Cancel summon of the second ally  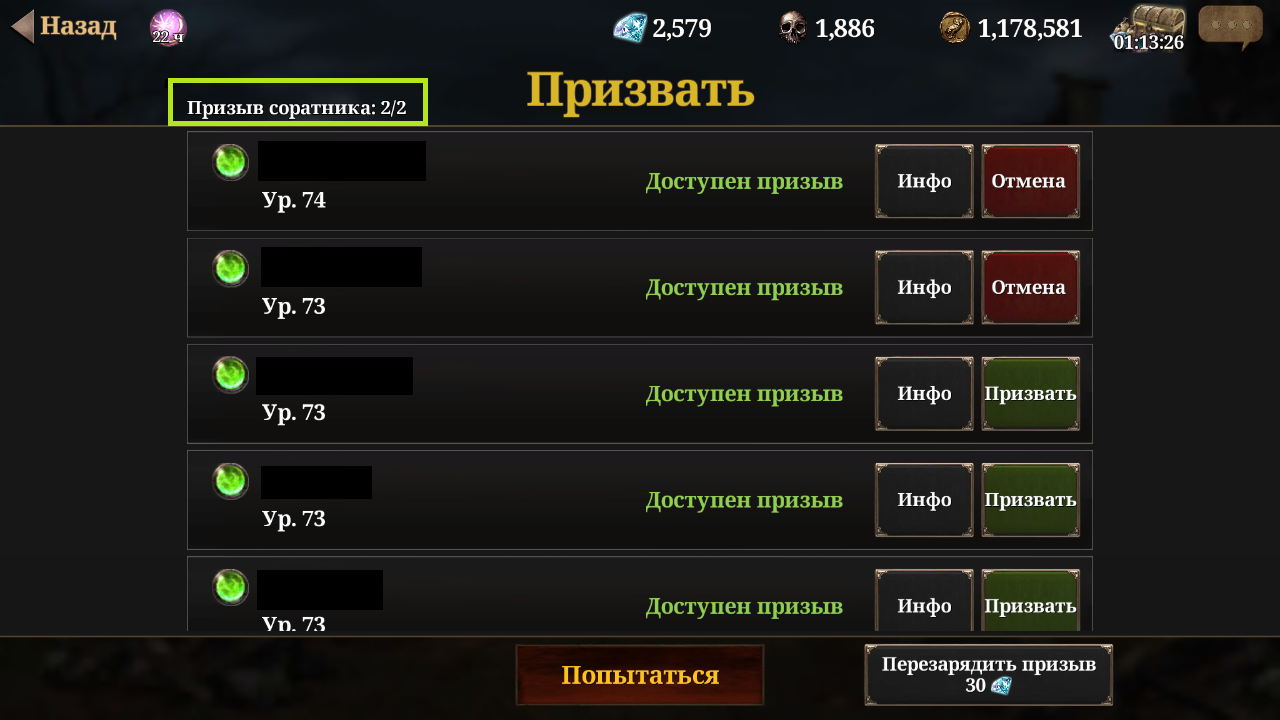1030,287
